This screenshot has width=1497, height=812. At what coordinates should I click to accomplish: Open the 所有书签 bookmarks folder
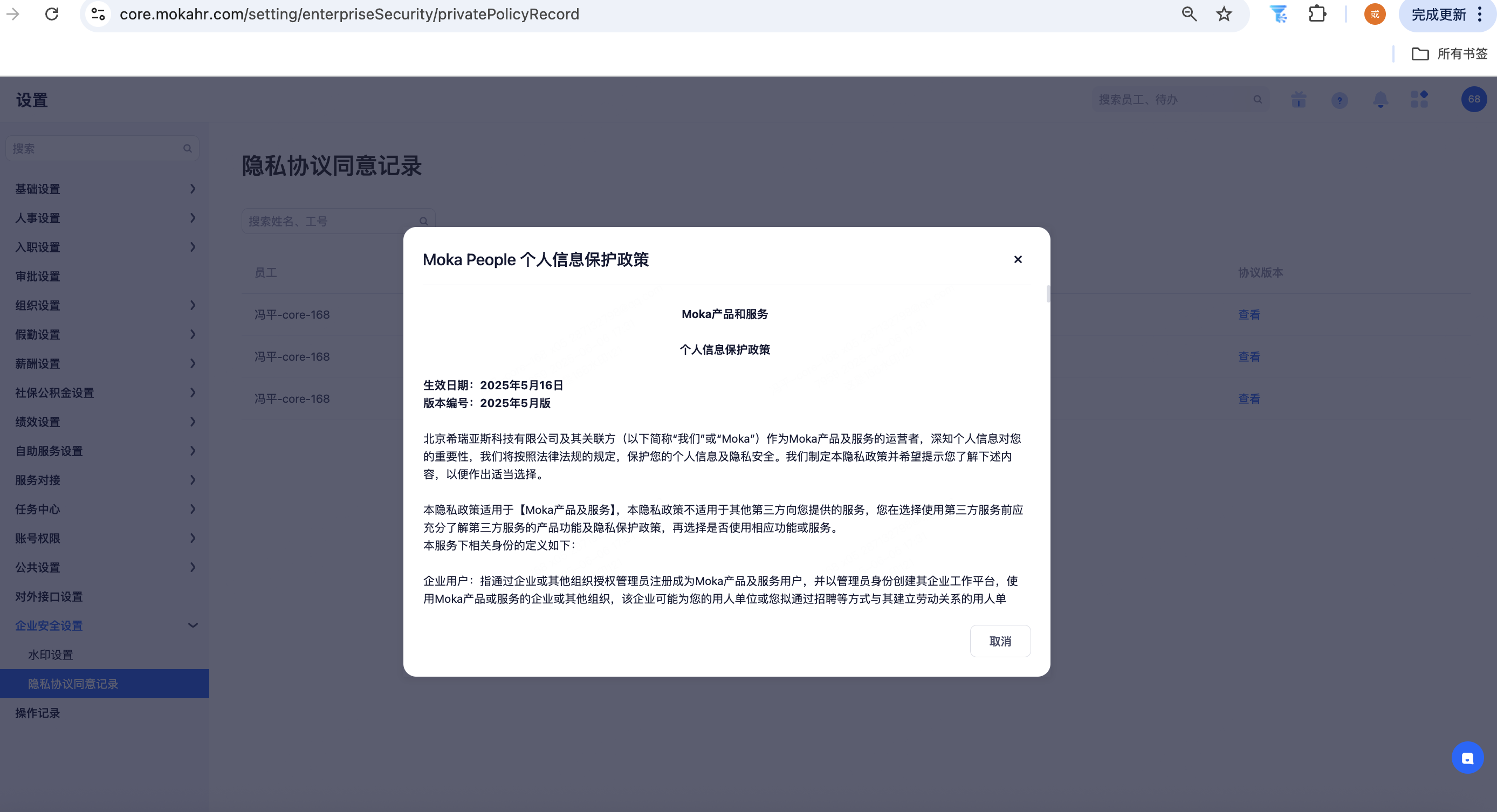(1450, 53)
